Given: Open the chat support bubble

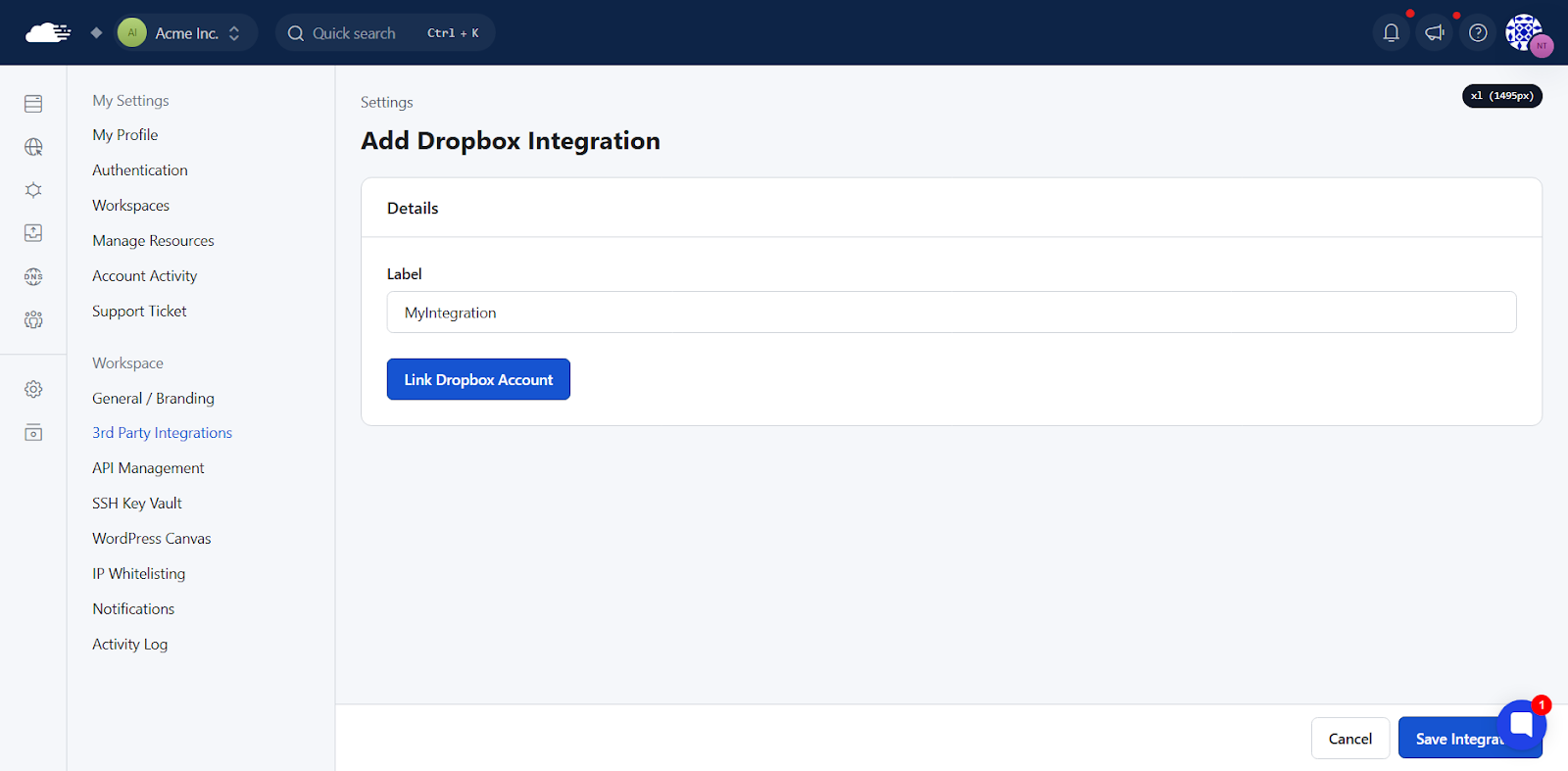Looking at the screenshot, I should click(x=1522, y=725).
